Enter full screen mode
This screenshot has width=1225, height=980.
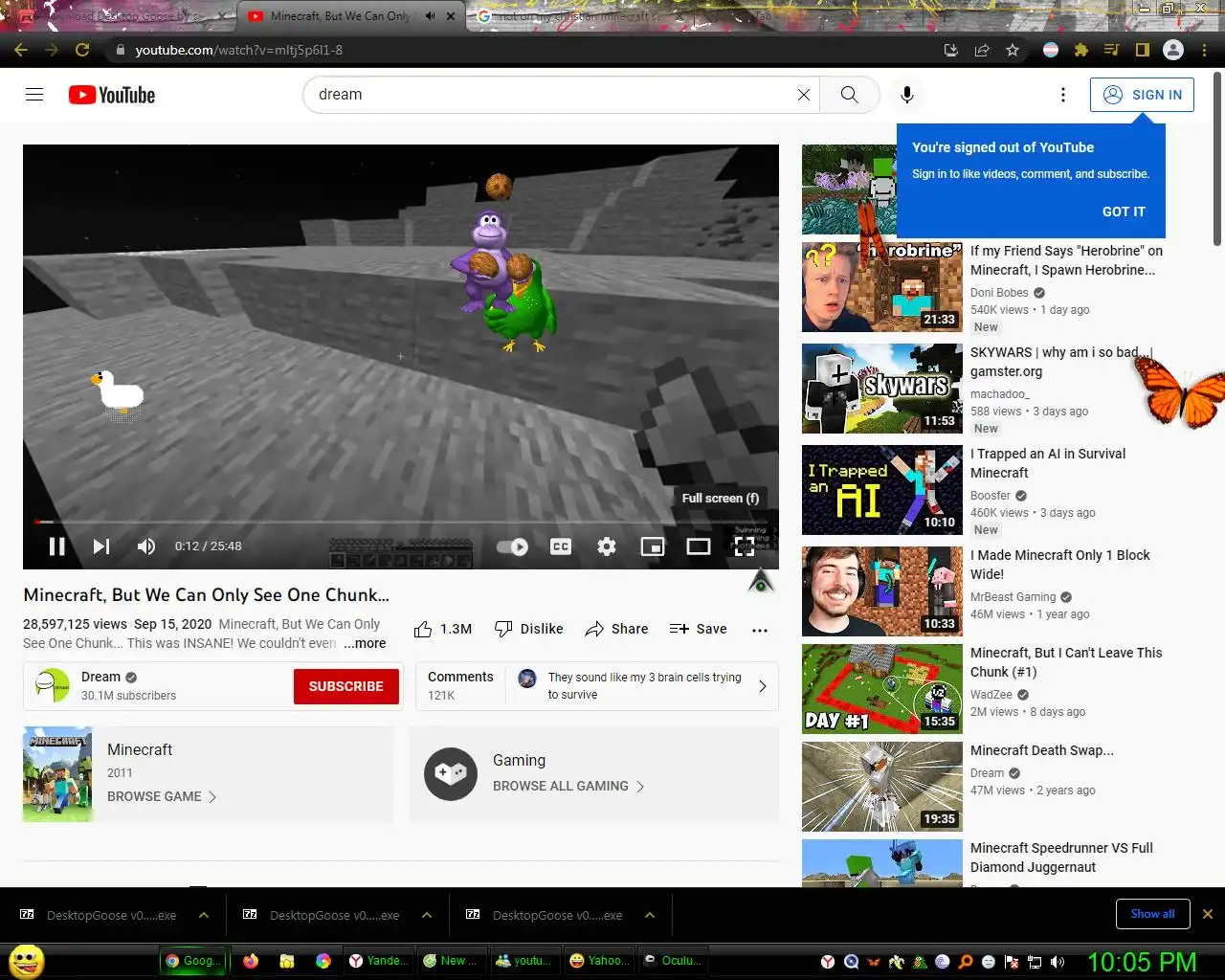744,546
